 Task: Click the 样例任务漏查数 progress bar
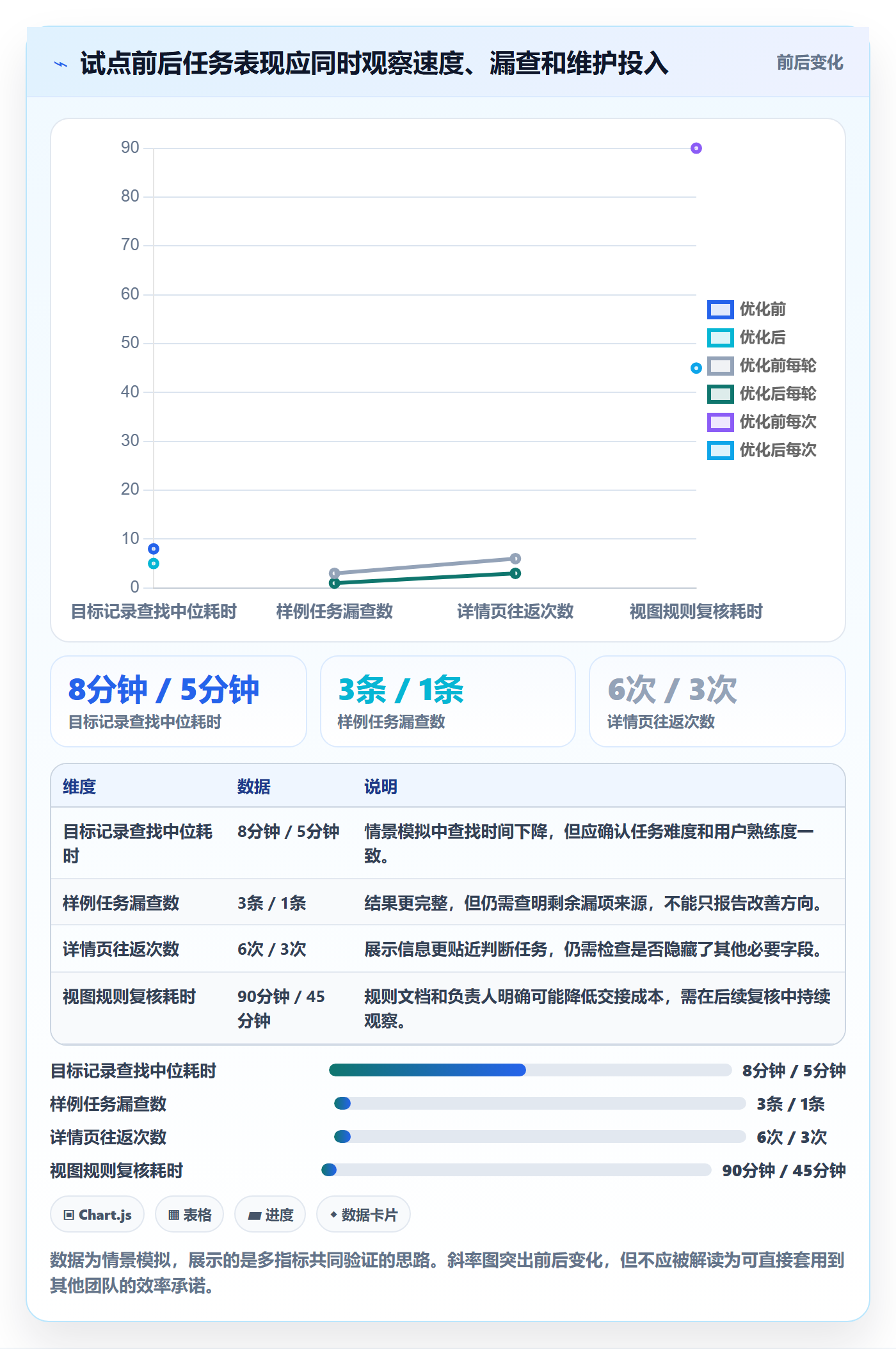coord(540,1103)
